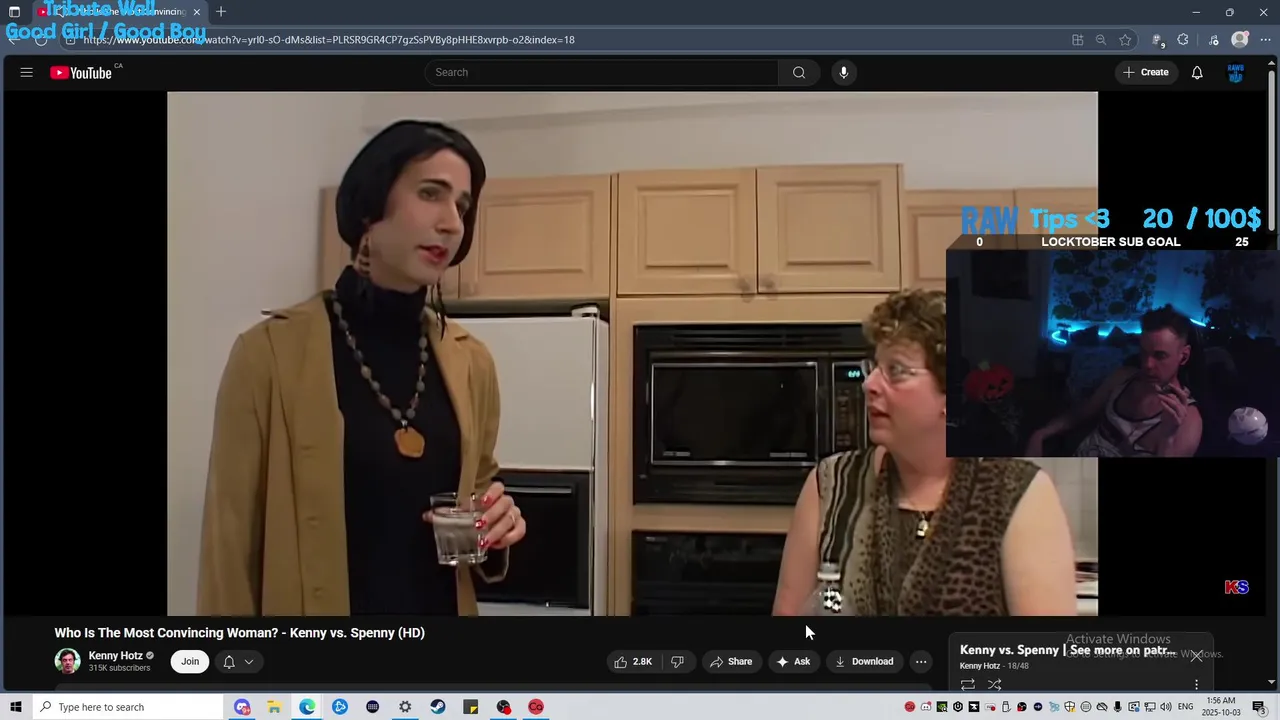Open browser tab actions menu

point(14,12)
